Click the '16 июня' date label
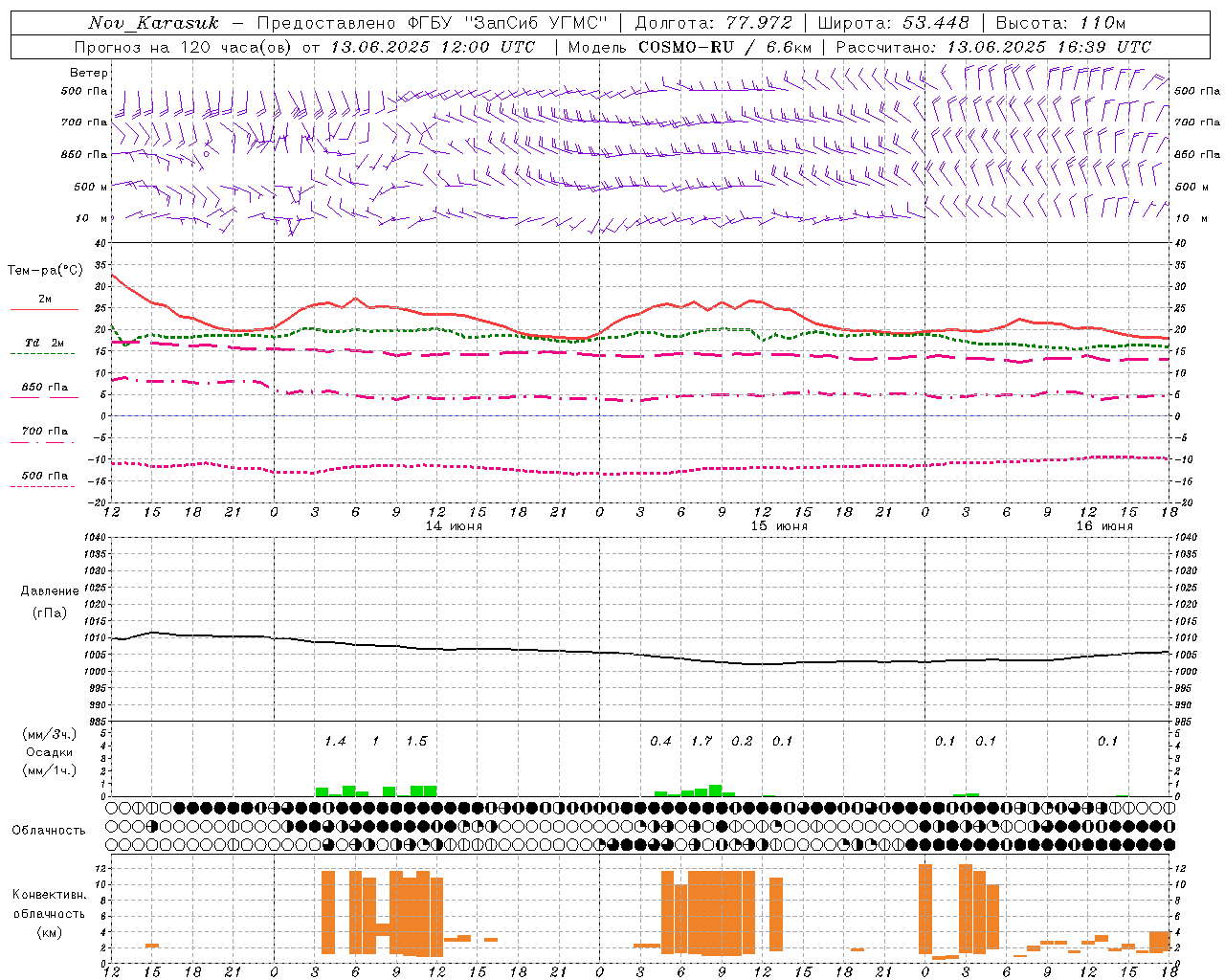This screenshot has width=1225, height=980. pyautogui.click(x=1104, y=526)
